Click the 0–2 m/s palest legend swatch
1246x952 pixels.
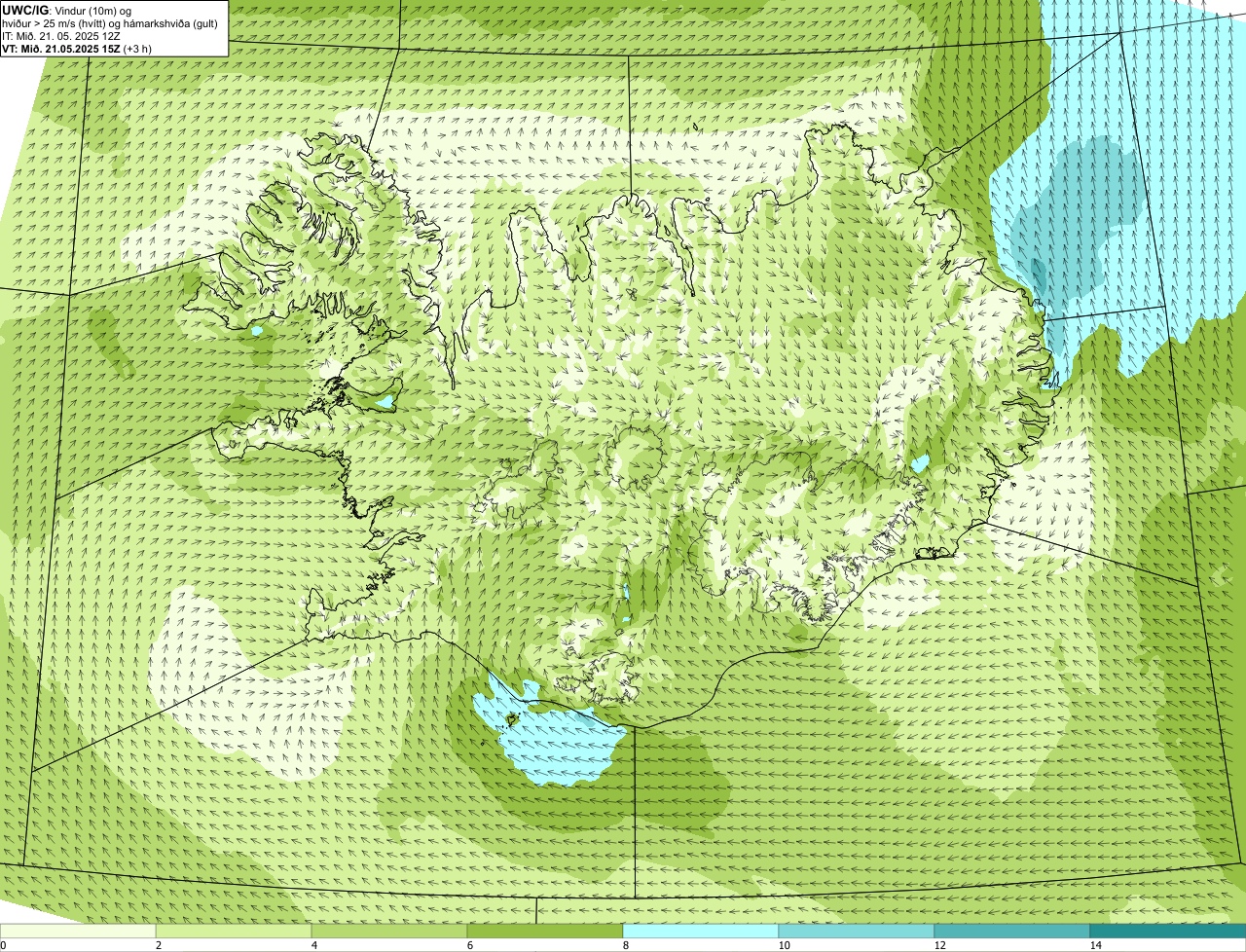click(x=78, y=931)
